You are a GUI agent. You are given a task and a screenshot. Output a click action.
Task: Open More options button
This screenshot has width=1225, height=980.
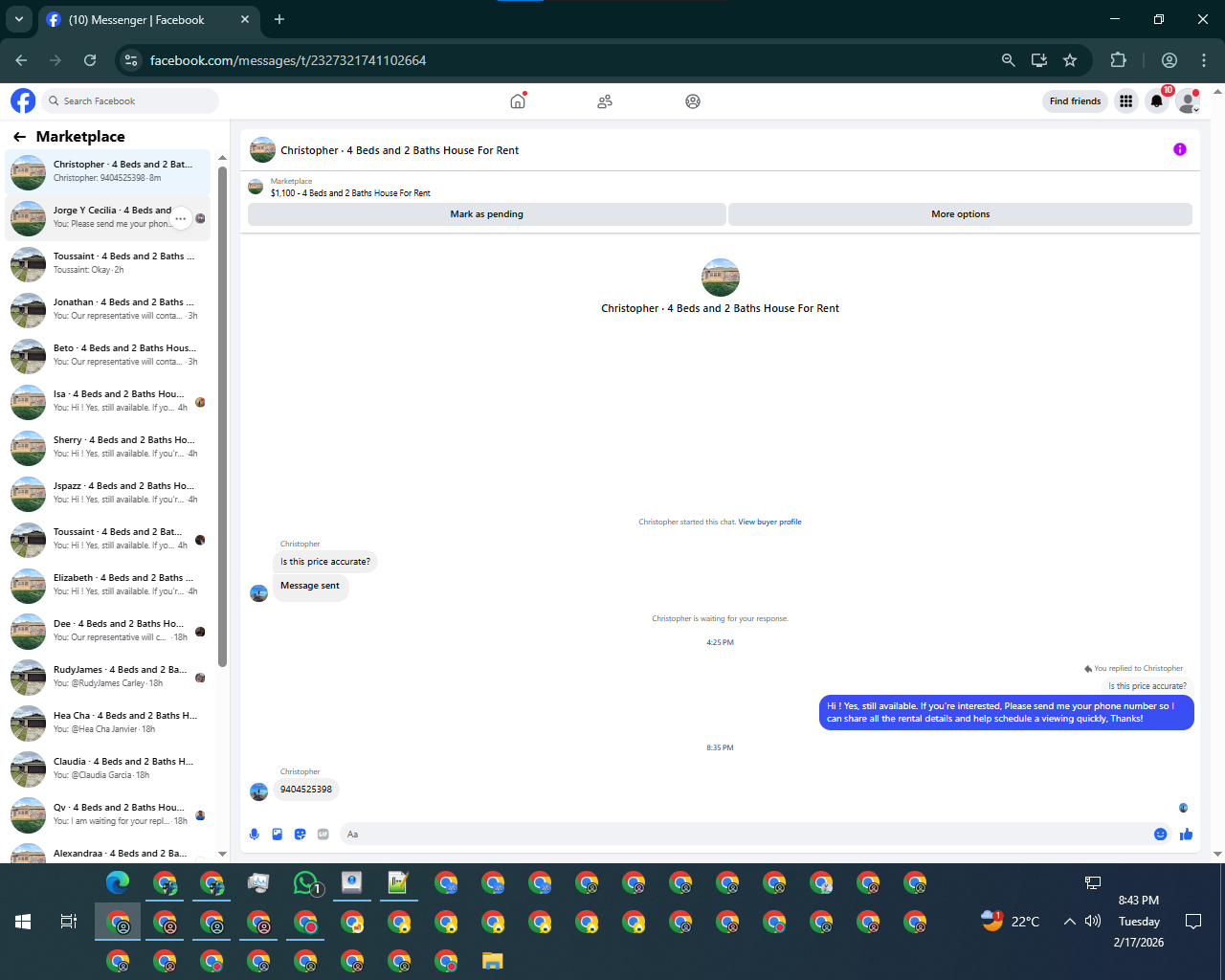click(x=961, y=214)
